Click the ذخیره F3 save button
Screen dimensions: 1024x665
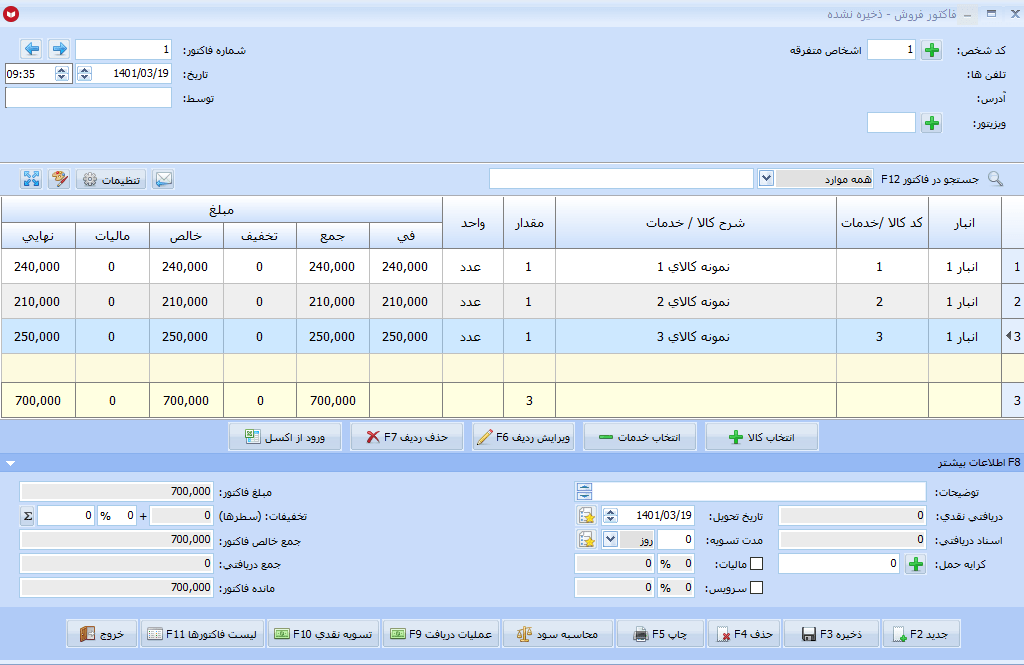[831, 634]
